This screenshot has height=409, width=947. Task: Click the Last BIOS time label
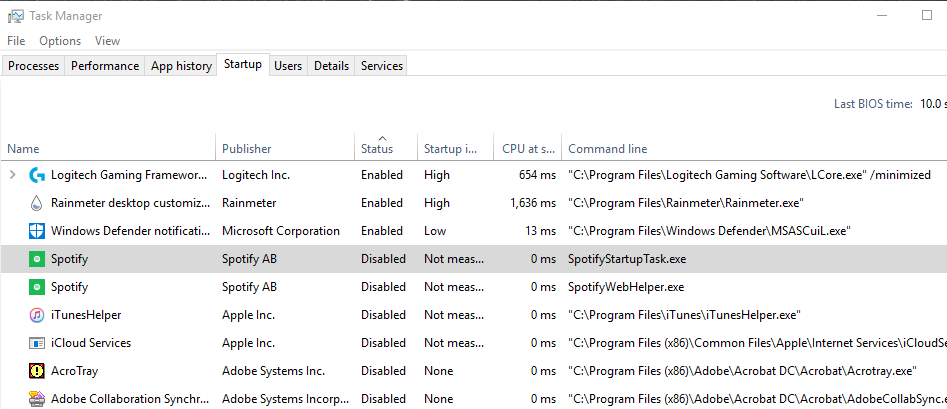pyautogui.click(x=873, y=104)
